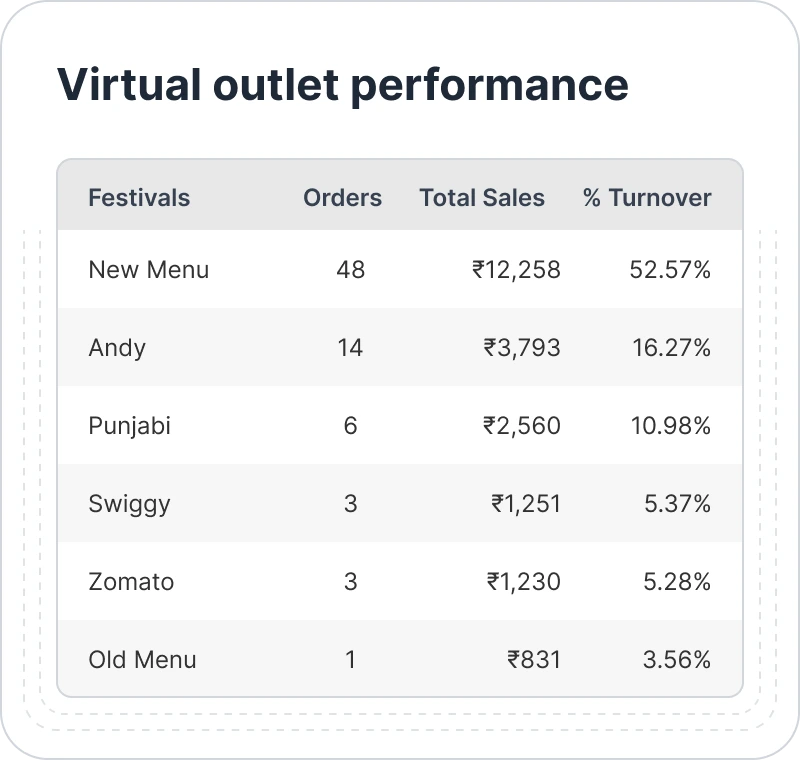
Task: Select the Old Menu row label
Action: click(142, 659)
